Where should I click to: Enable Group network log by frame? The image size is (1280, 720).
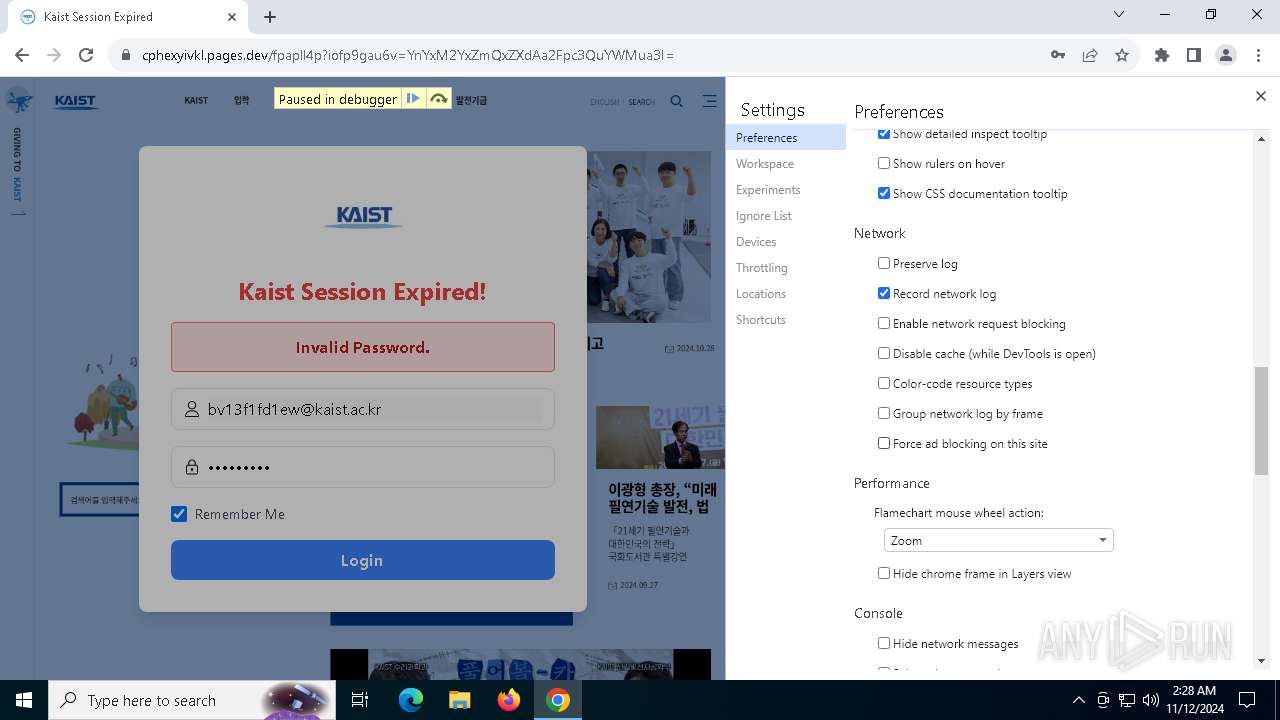point(884,413)
